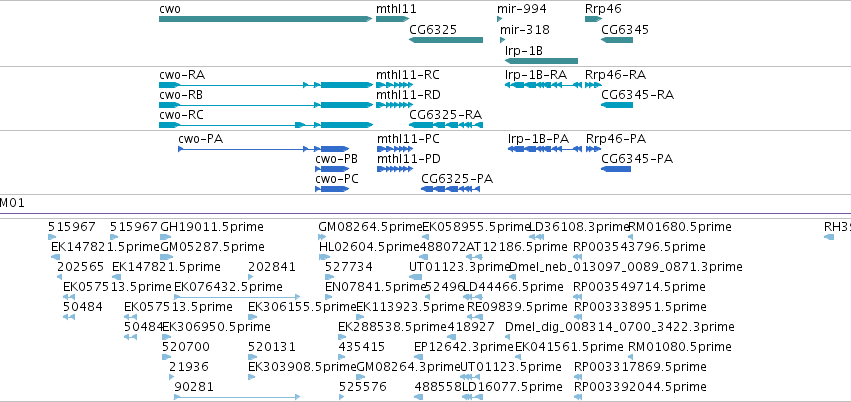Select the RP003392044.5prime EST label
The width and height of the screenshot is (851, 402).
pyautogui.click(x=640, y=387)
